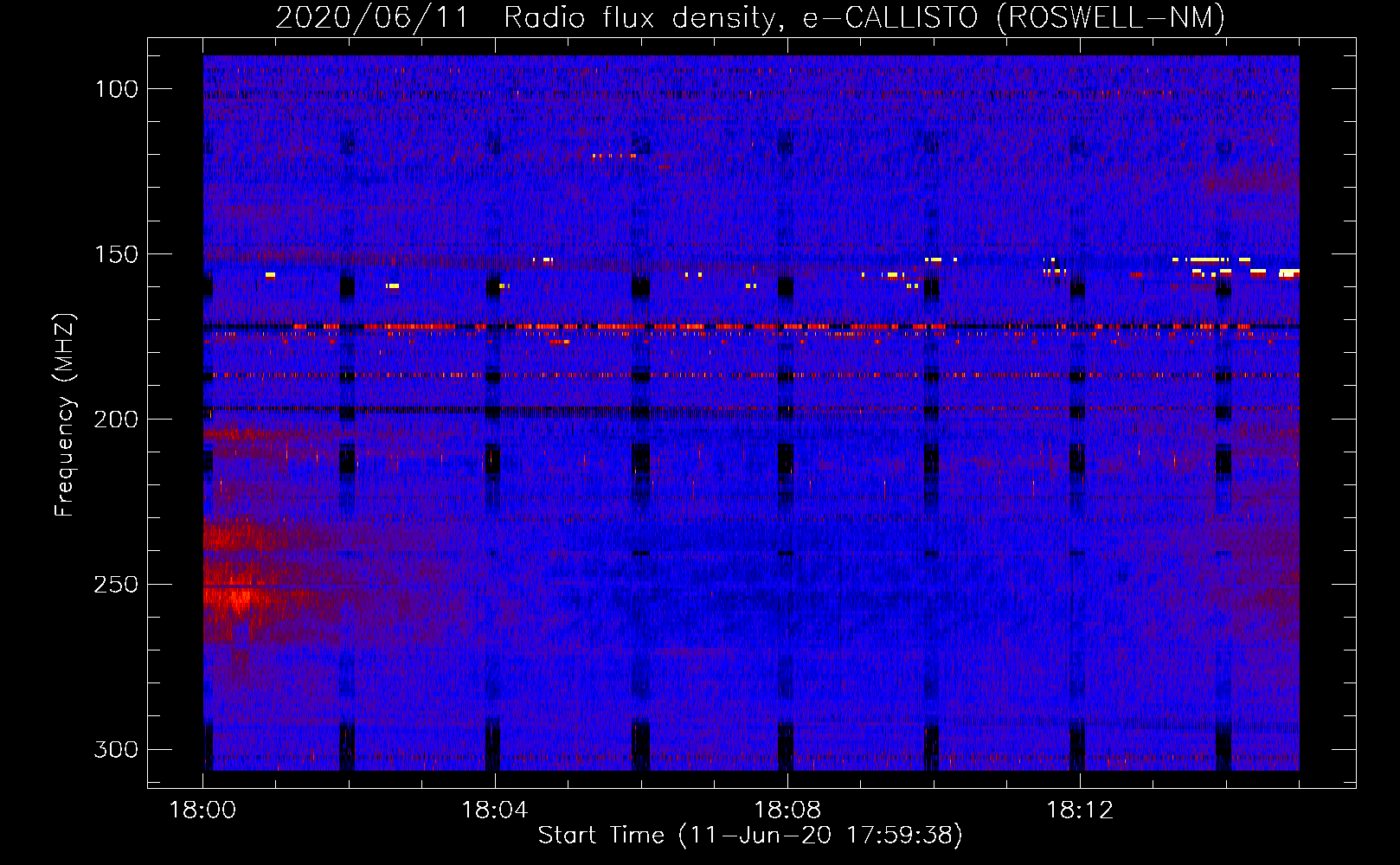Click the 18:12 time tick label
Screen dimensions: 1400x865
click(1080, 811)
